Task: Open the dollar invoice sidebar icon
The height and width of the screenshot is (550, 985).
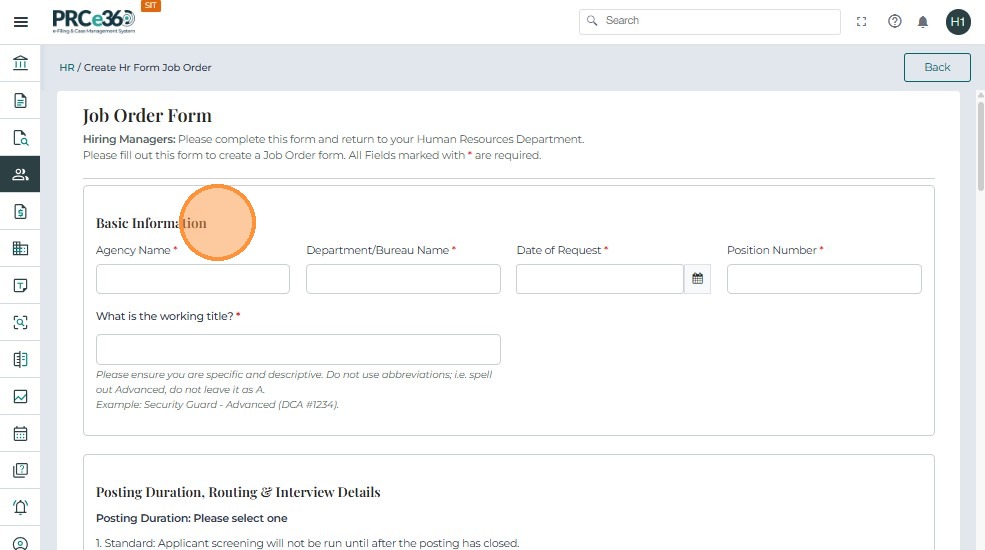Action: coord(20,211)
